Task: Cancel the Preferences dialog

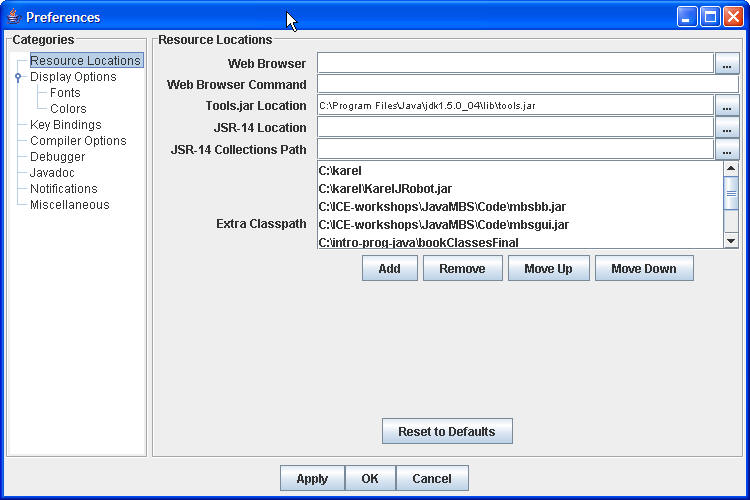Action: tap(432, 478)
